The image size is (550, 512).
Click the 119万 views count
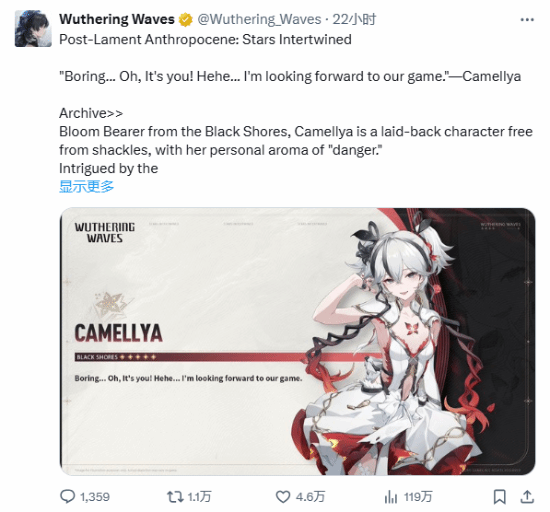(x=418, y=497)
